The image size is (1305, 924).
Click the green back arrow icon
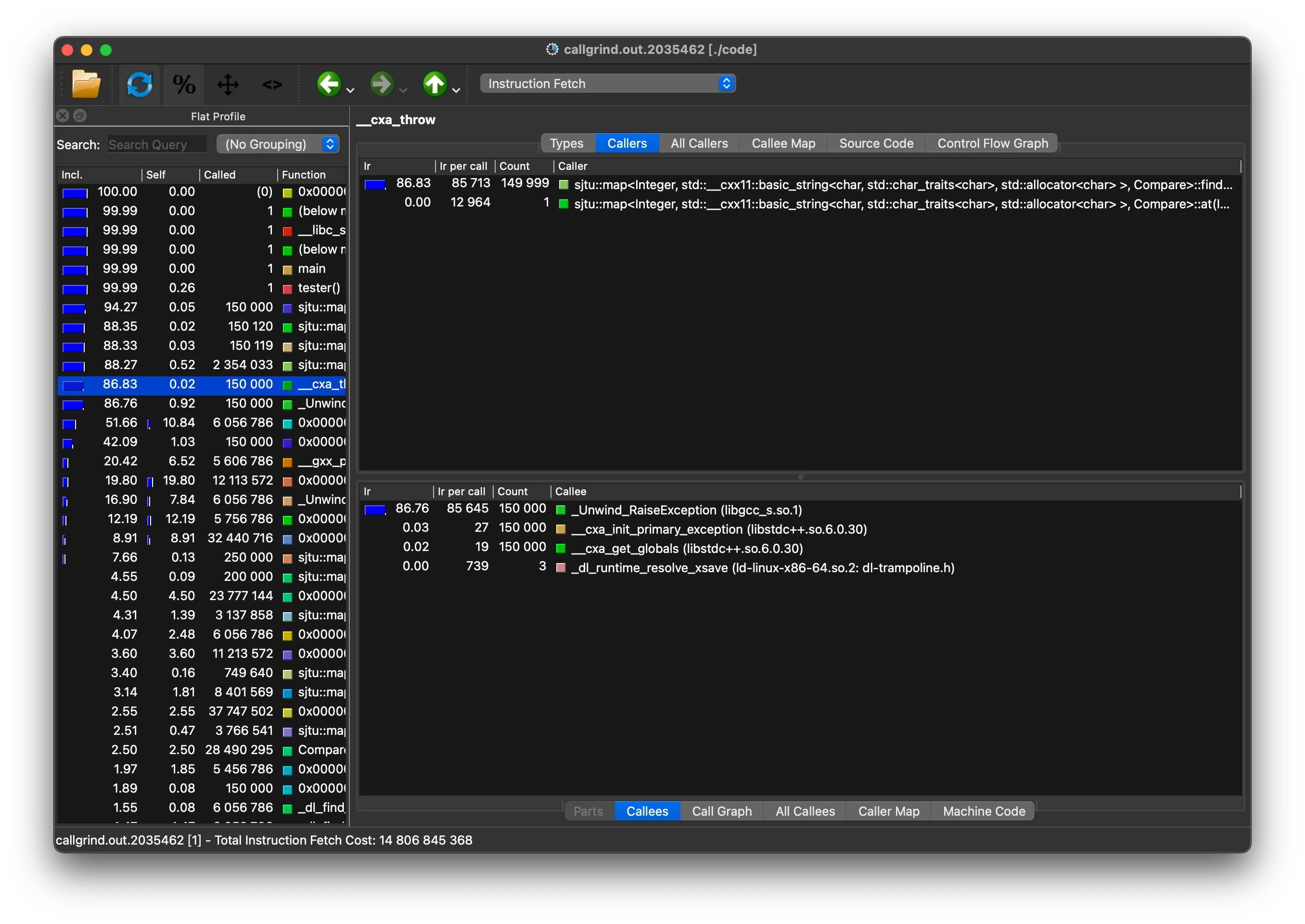tap(329, 84)
